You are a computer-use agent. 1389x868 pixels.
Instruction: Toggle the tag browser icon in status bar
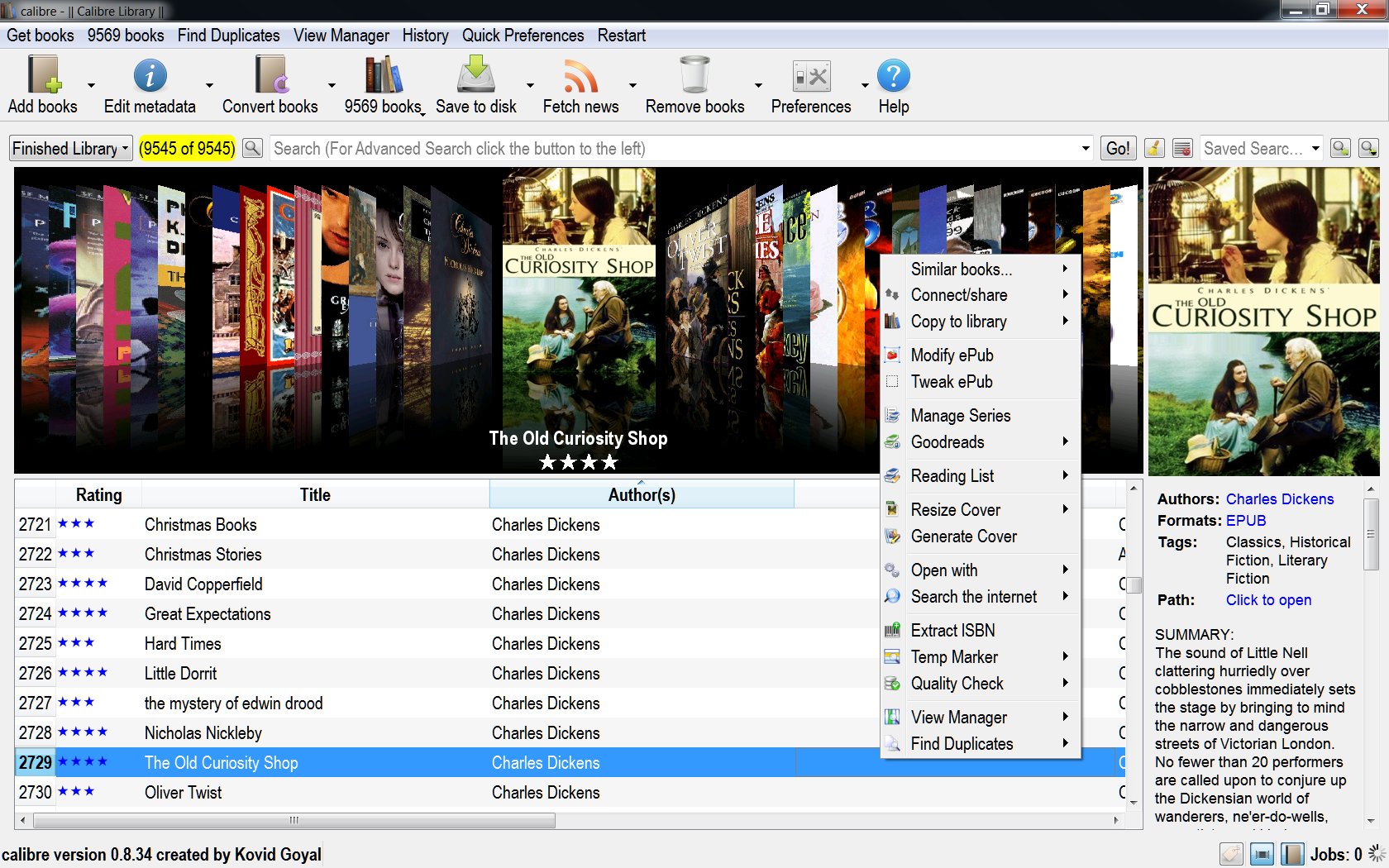click(x=1232, y=854)
